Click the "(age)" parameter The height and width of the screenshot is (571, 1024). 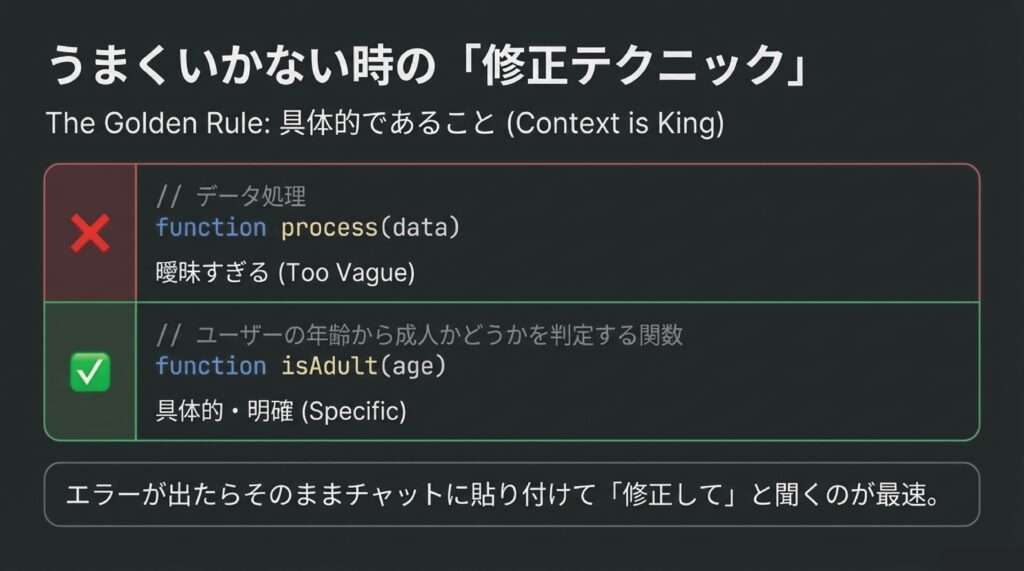pyautogui.click(x=412, y=366)
